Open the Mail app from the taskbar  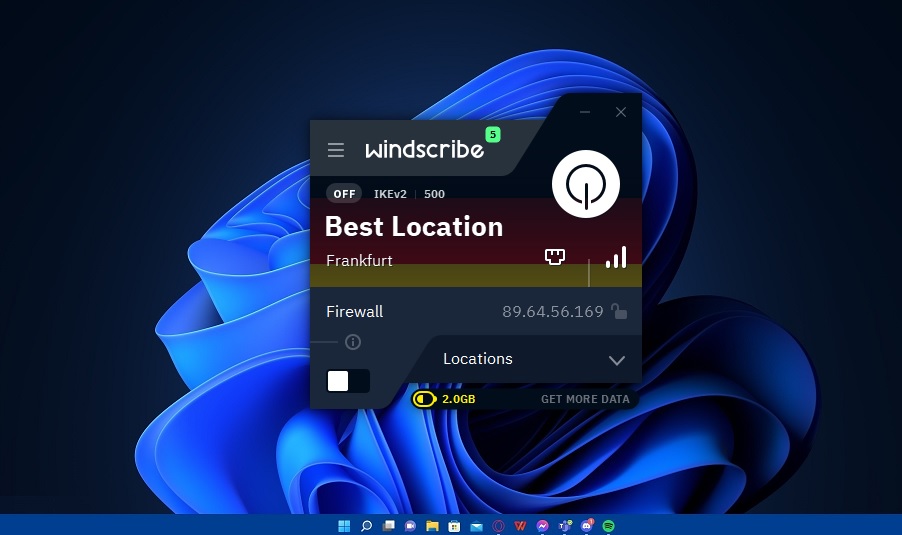pyautogui.click(x=476, y=526)
